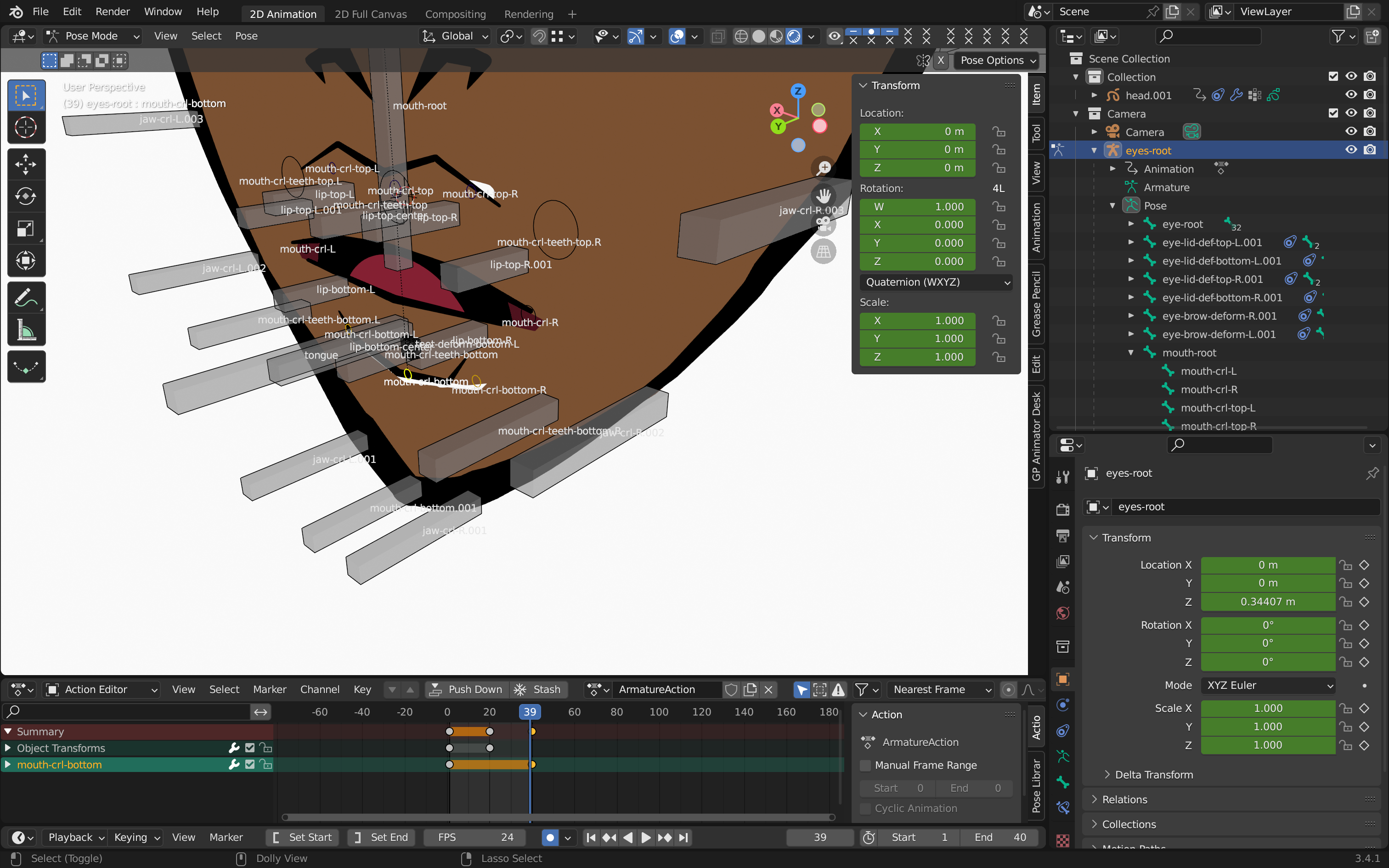Click the Set Start button
This screenshot has width=1389, height=868.
(x=303, y=838)
